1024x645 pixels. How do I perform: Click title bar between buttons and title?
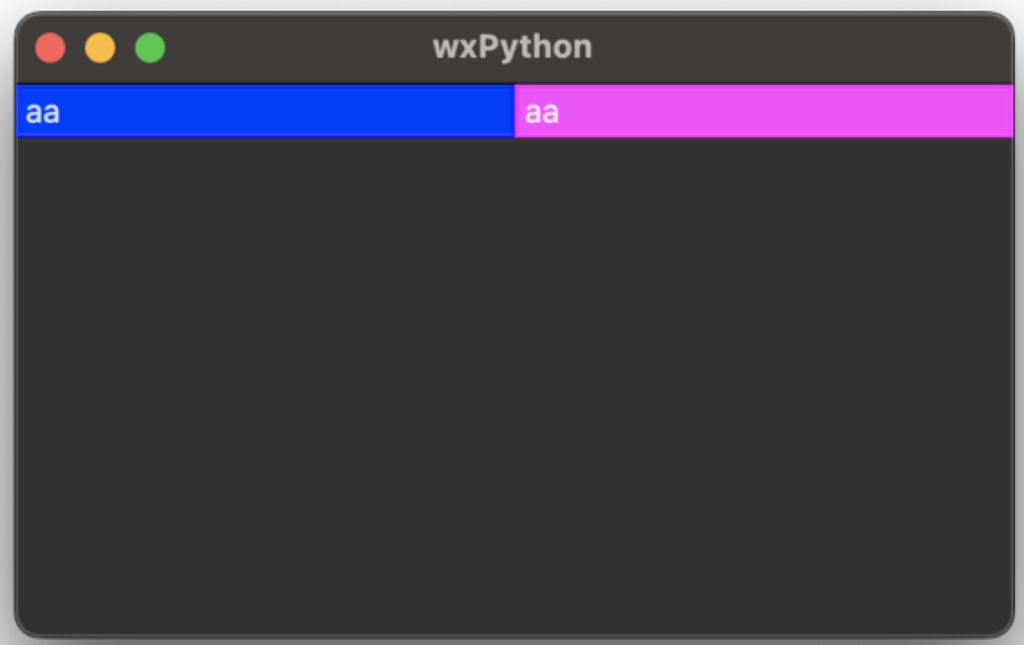click(x=299, y=48)
